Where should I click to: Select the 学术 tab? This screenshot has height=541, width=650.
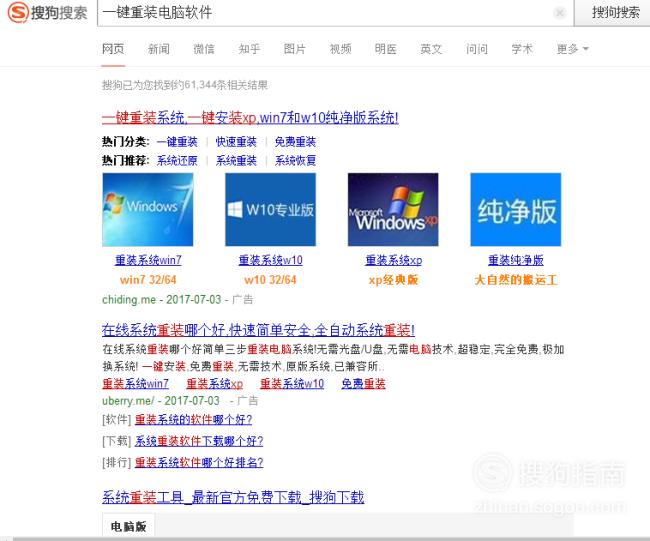pos(522,49)
